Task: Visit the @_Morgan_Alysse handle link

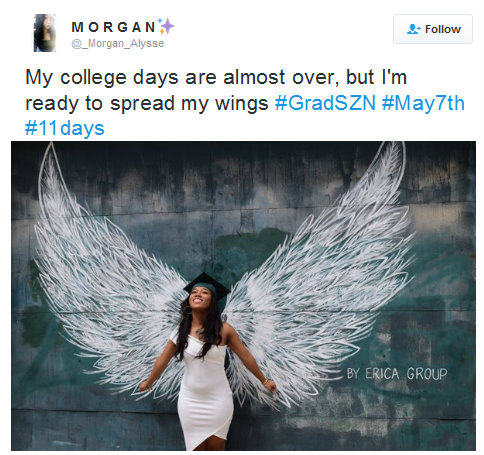Action: pos(118,43)
